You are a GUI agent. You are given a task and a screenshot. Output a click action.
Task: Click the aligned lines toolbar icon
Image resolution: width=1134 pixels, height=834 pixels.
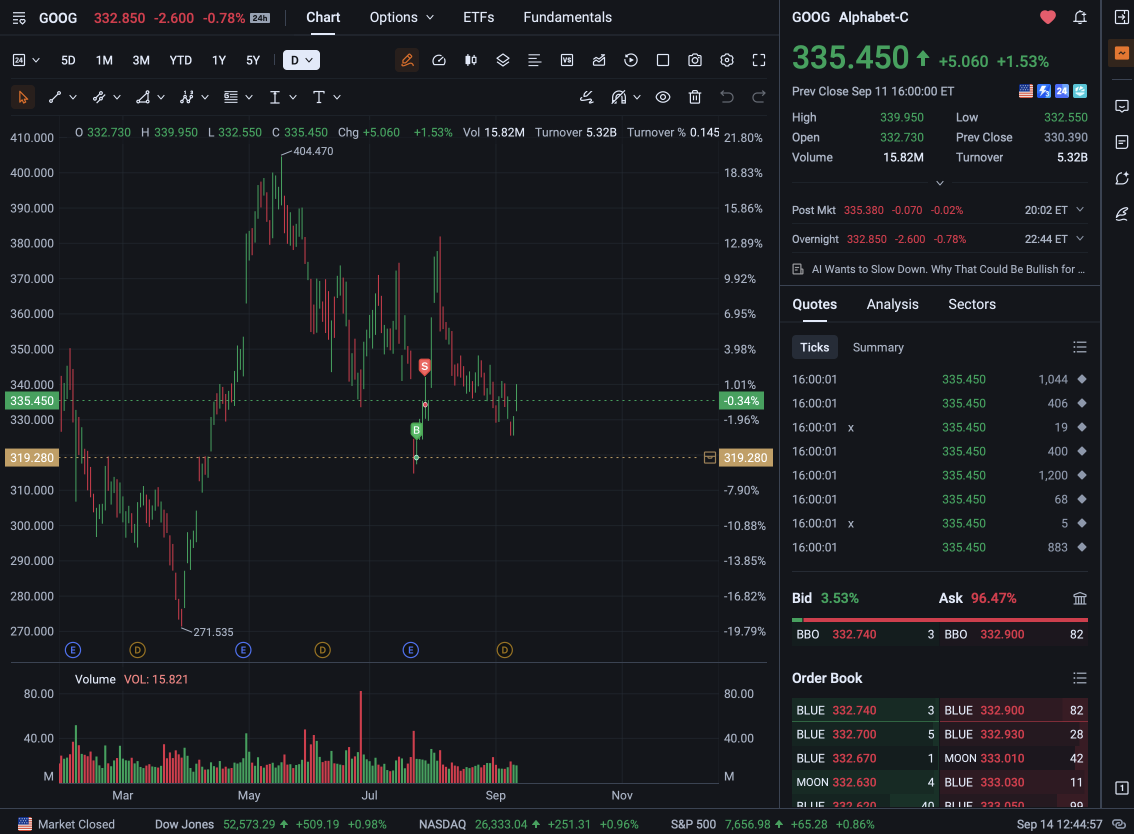click(534, 60)
